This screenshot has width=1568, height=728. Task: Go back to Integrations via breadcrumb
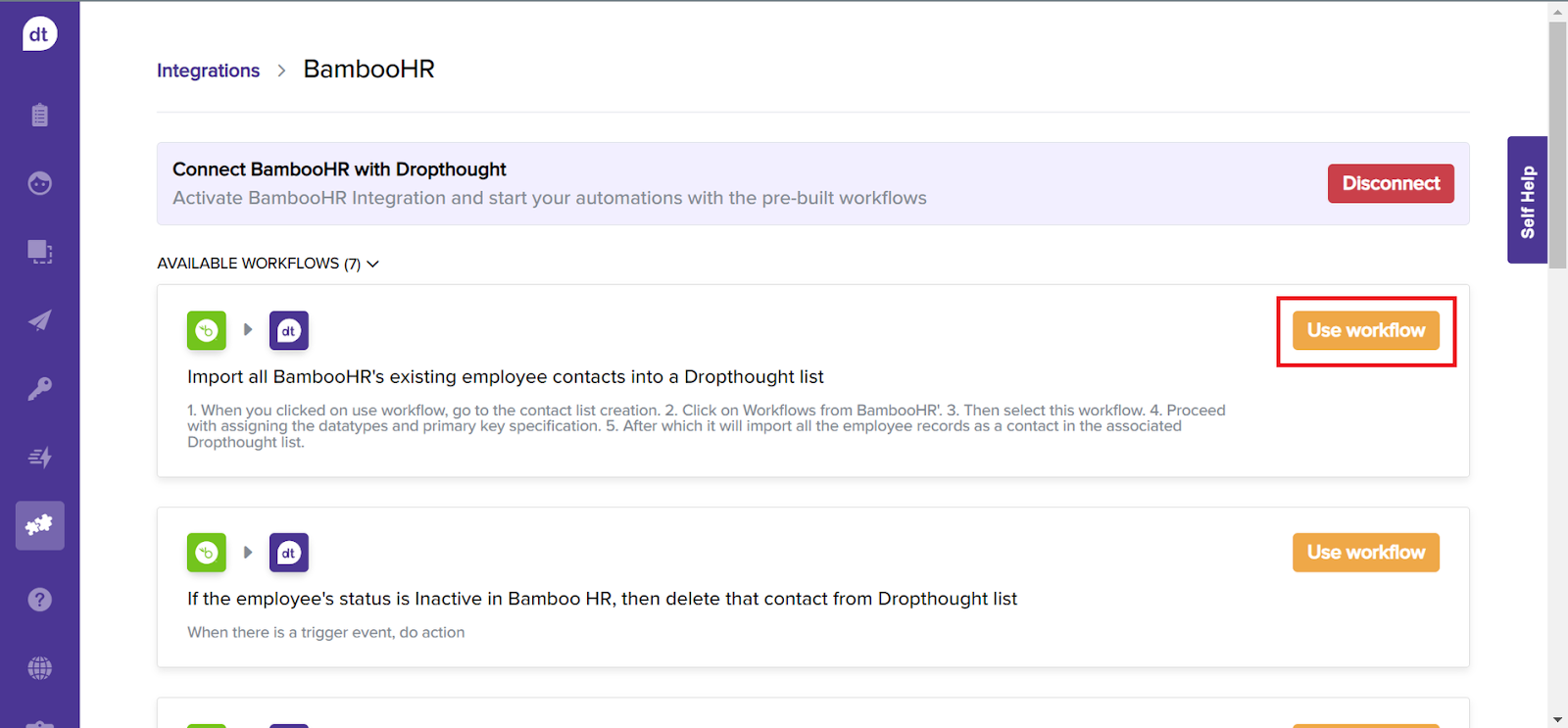pos(208,71)
